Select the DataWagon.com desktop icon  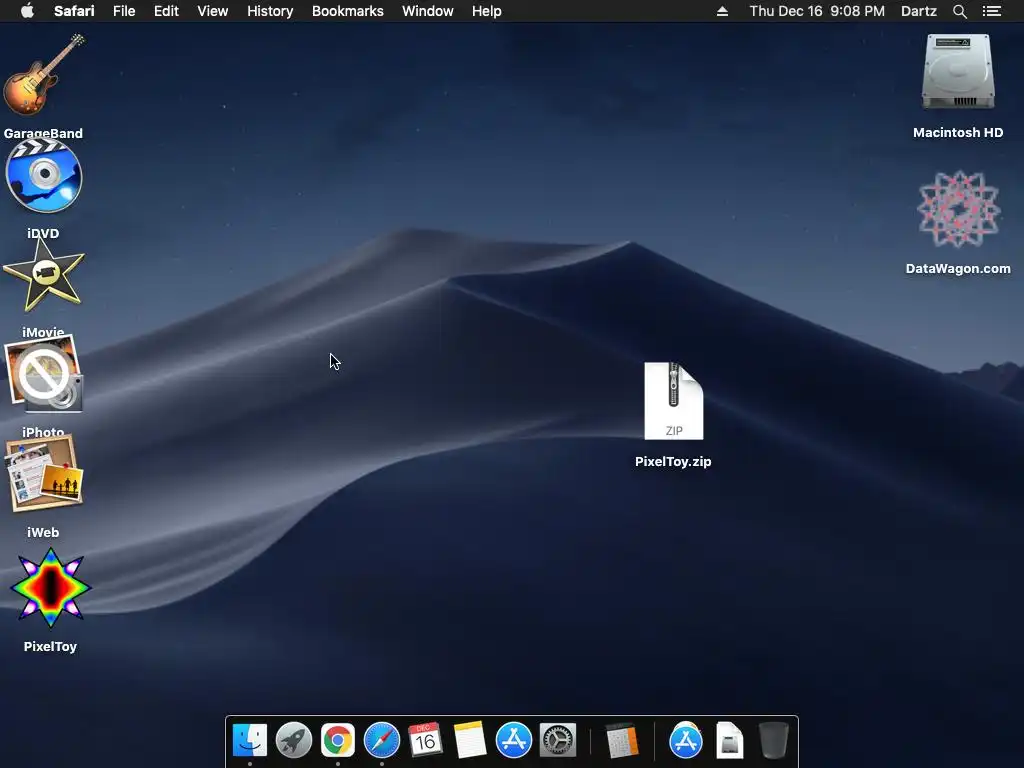[958, 209]
